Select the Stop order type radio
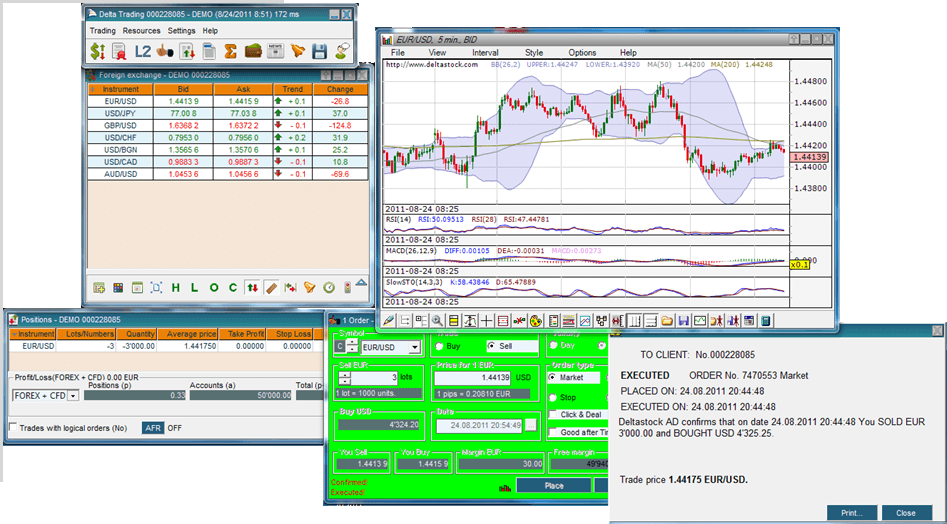Image resolution: width=947 pixels, height=524 pixels. pos(553,398)
